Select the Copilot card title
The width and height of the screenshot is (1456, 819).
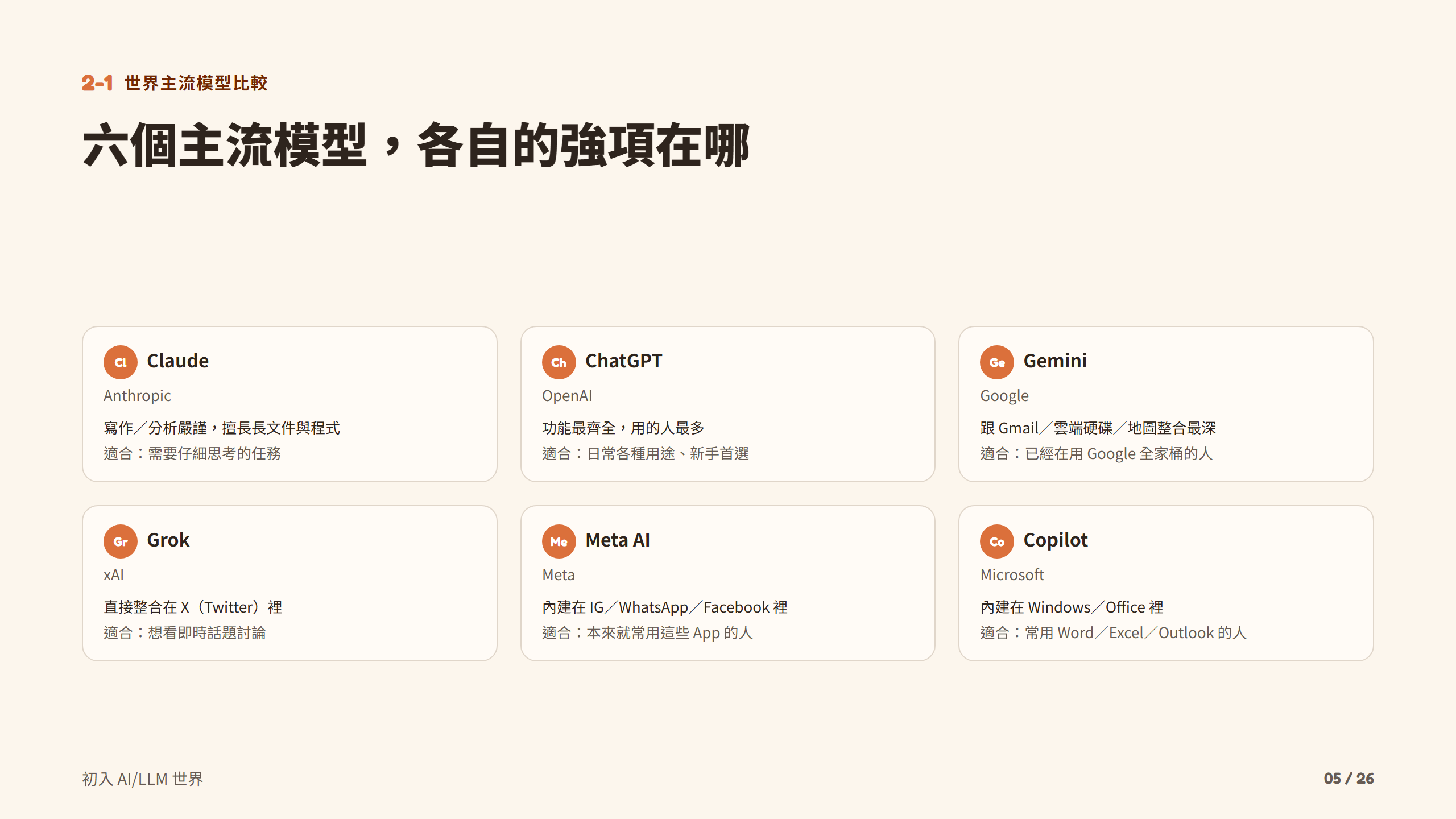(x=1056, y=540)
